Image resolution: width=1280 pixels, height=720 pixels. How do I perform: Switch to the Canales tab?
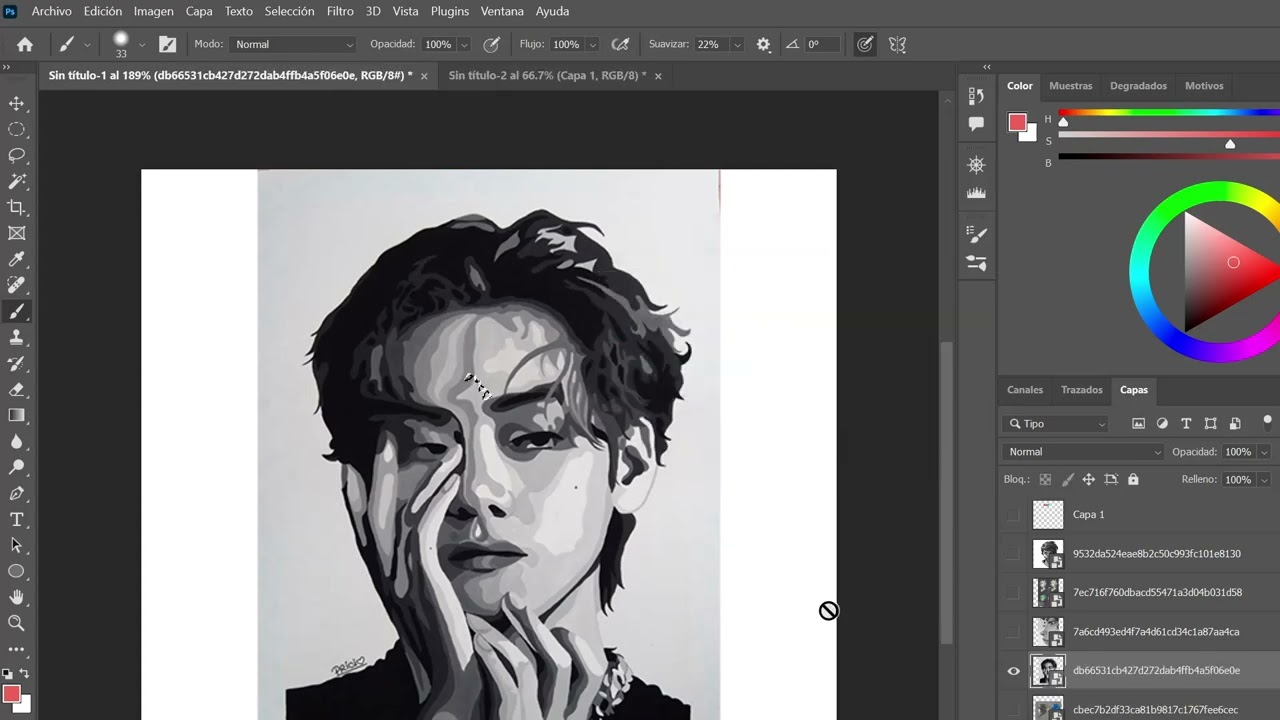click(1025, 390)
